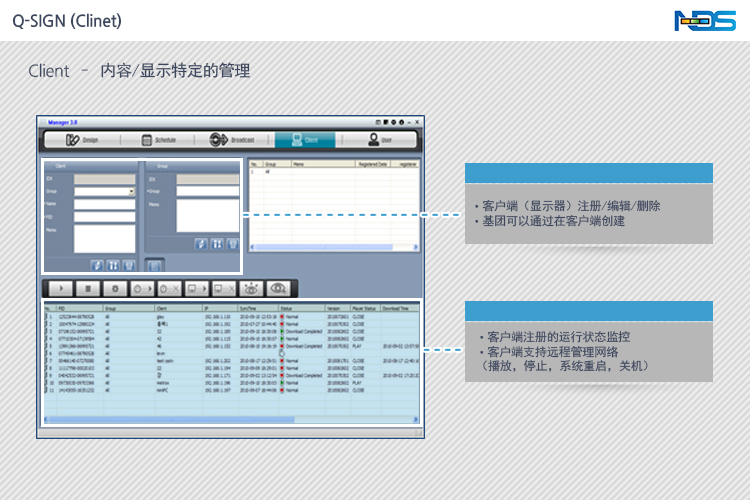Screen dimensions: 750x500
Task: Click the power-on arrow toolbar icon
Action: click(x=141, y=288)
